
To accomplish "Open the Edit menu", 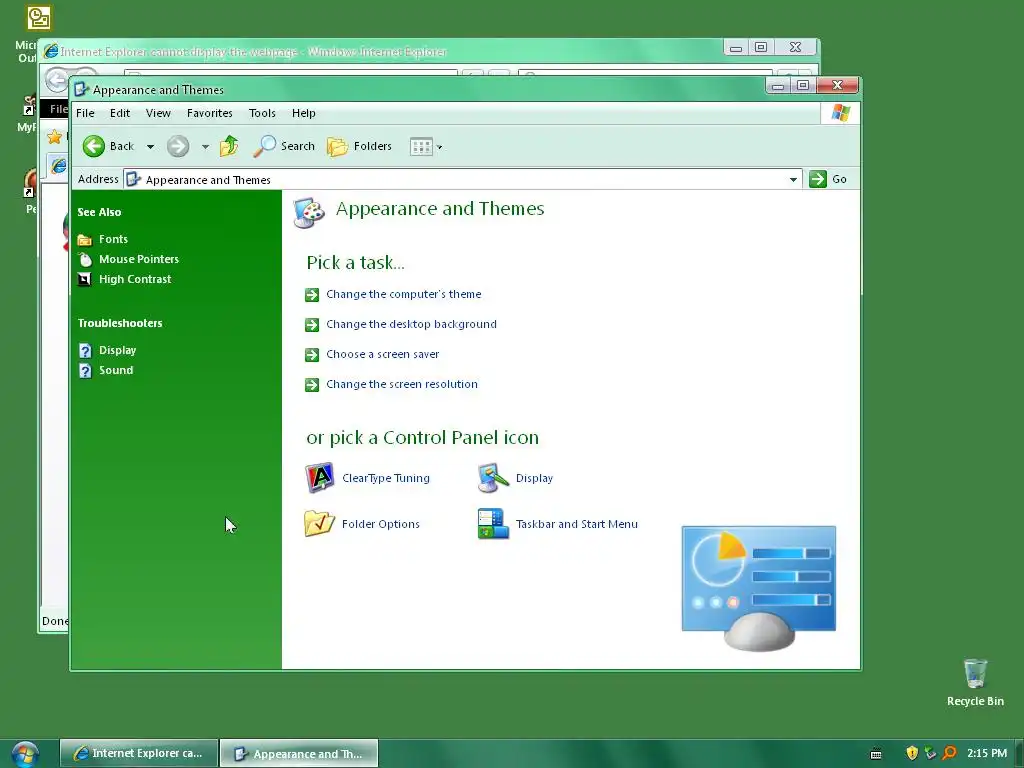I will [x=120, y=113].
